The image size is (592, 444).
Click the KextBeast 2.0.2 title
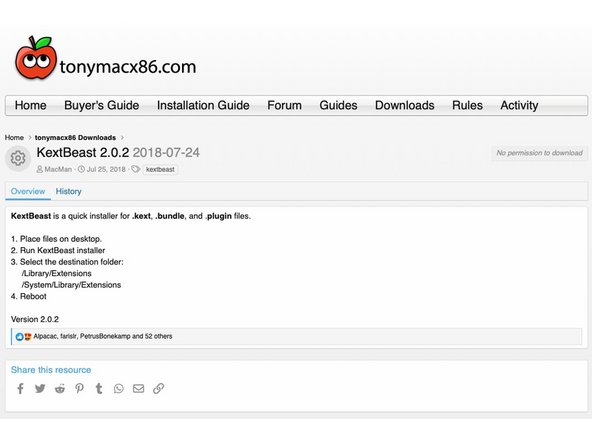(83, 153)
